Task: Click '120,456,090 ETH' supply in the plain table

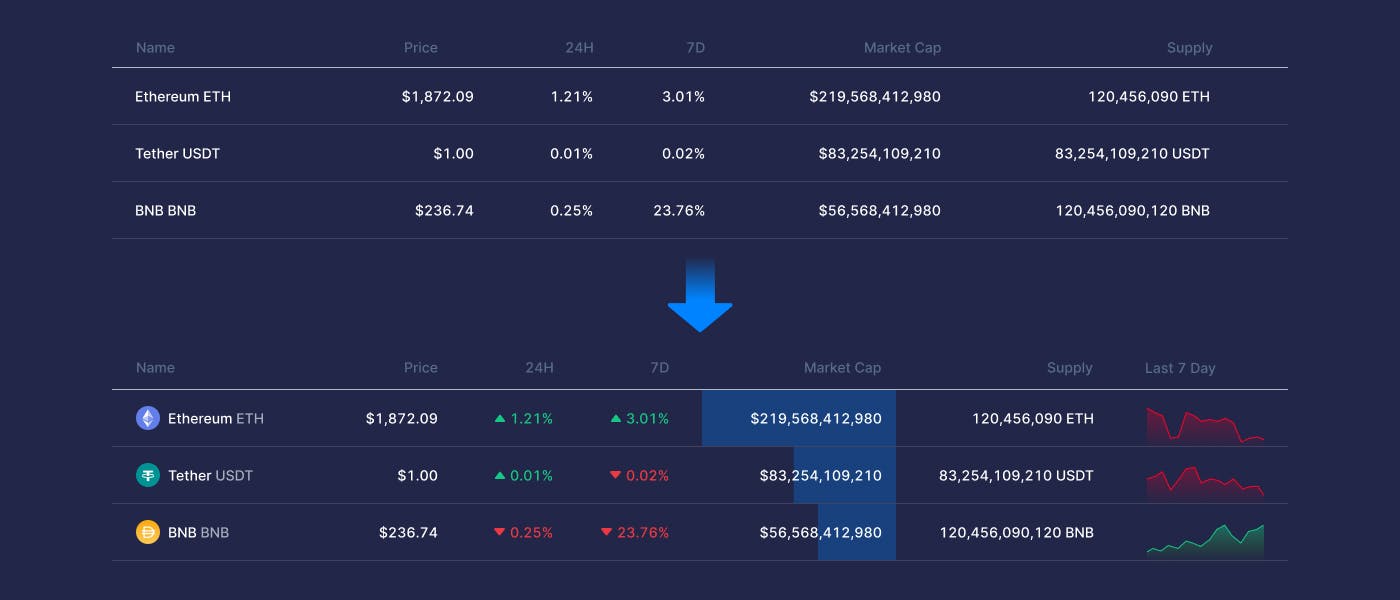Action: point(1149,97)
